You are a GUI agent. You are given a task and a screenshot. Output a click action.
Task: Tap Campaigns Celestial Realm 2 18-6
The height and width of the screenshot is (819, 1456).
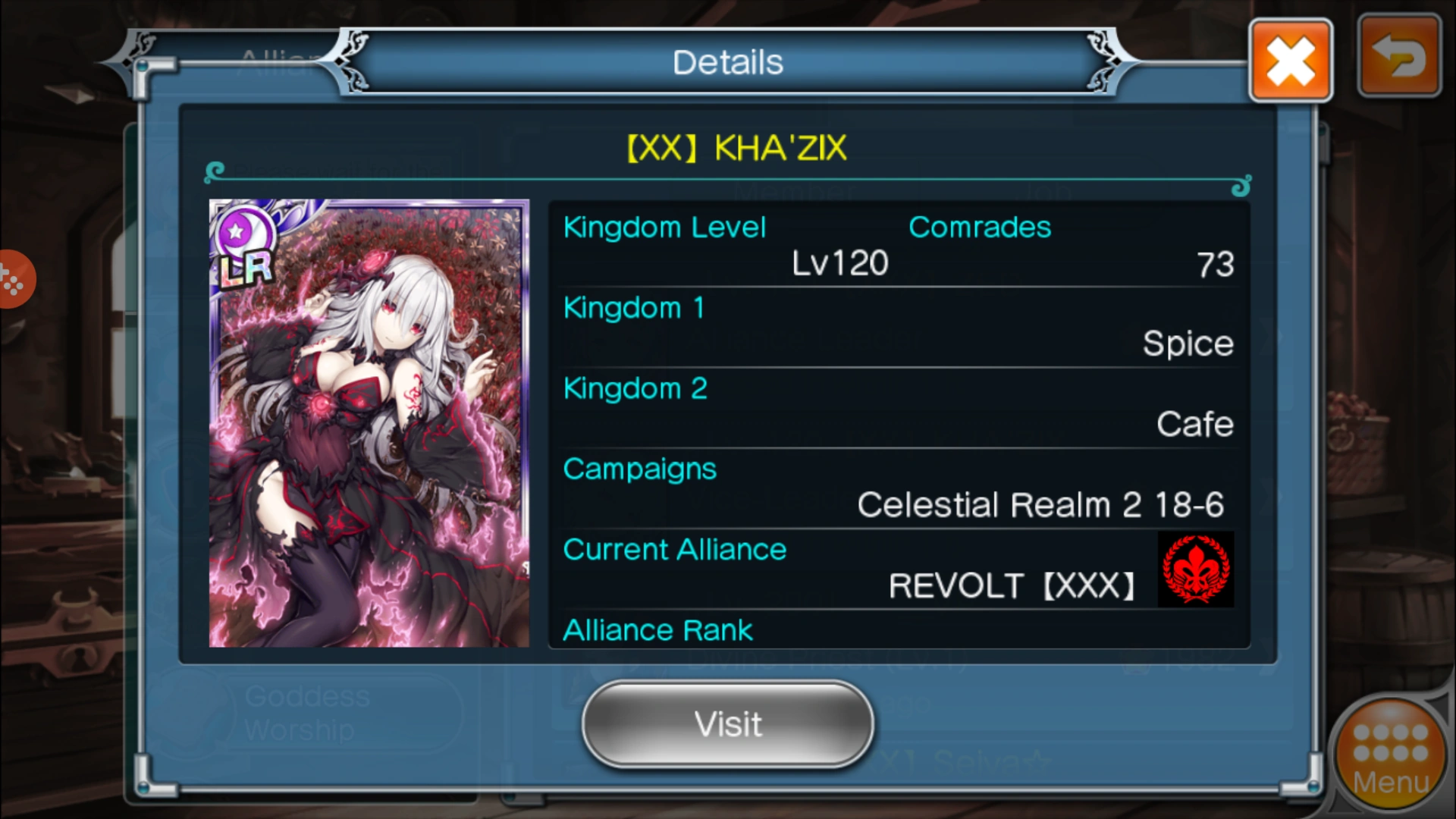click(x=898, y=489)
